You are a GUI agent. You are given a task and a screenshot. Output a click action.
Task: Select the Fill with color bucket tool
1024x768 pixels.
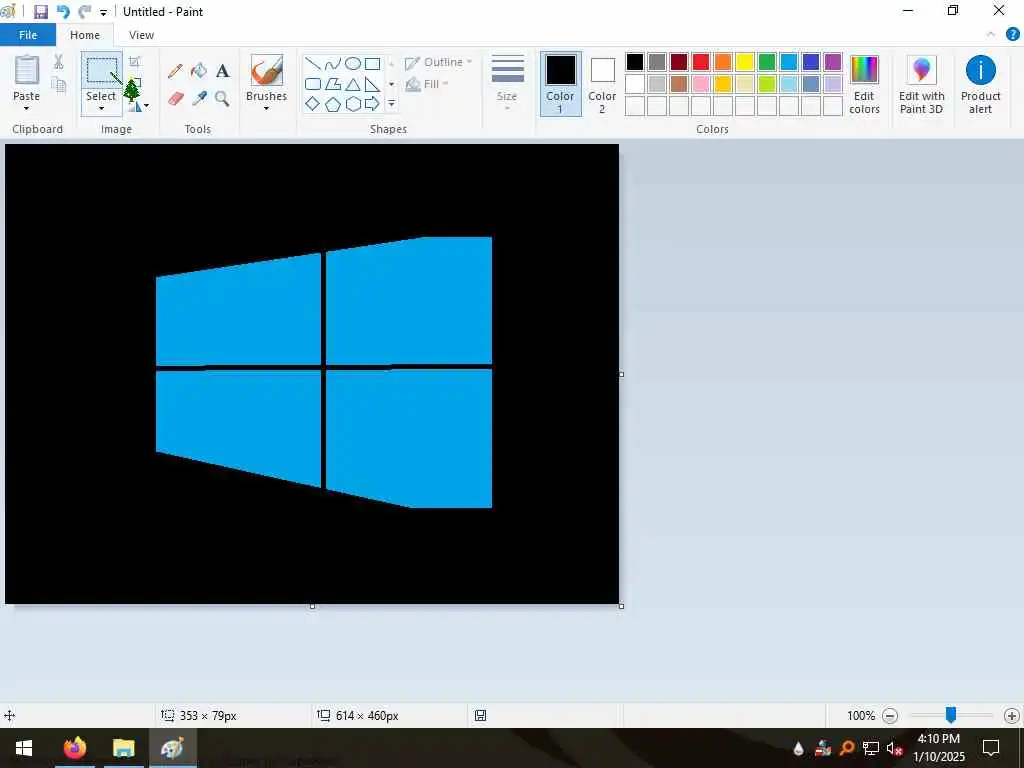point(199,71)
